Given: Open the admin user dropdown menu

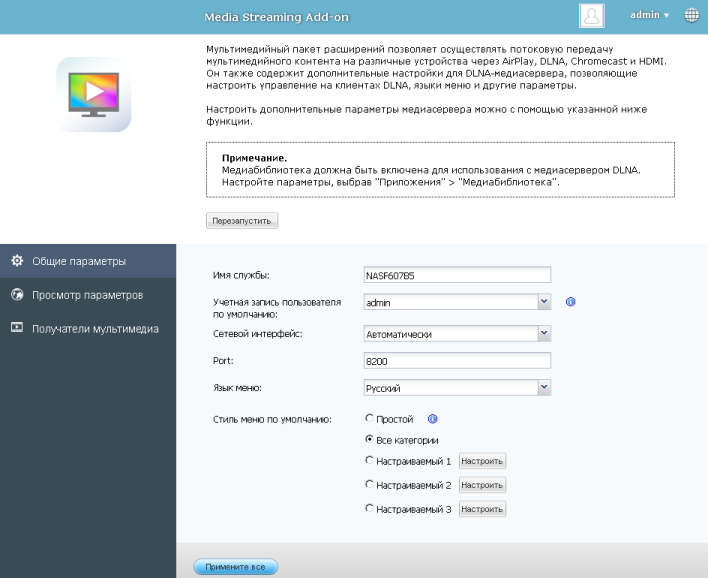Looking at the screenshot, I should tap(649, 15).
